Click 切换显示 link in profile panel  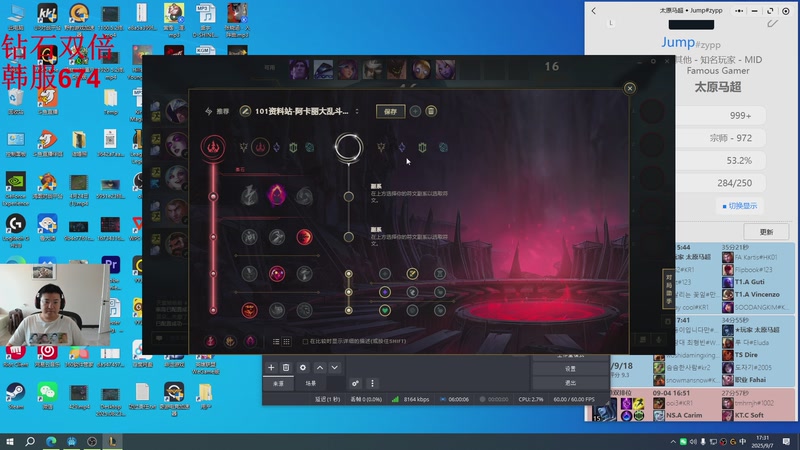click(x=740, y=206)
